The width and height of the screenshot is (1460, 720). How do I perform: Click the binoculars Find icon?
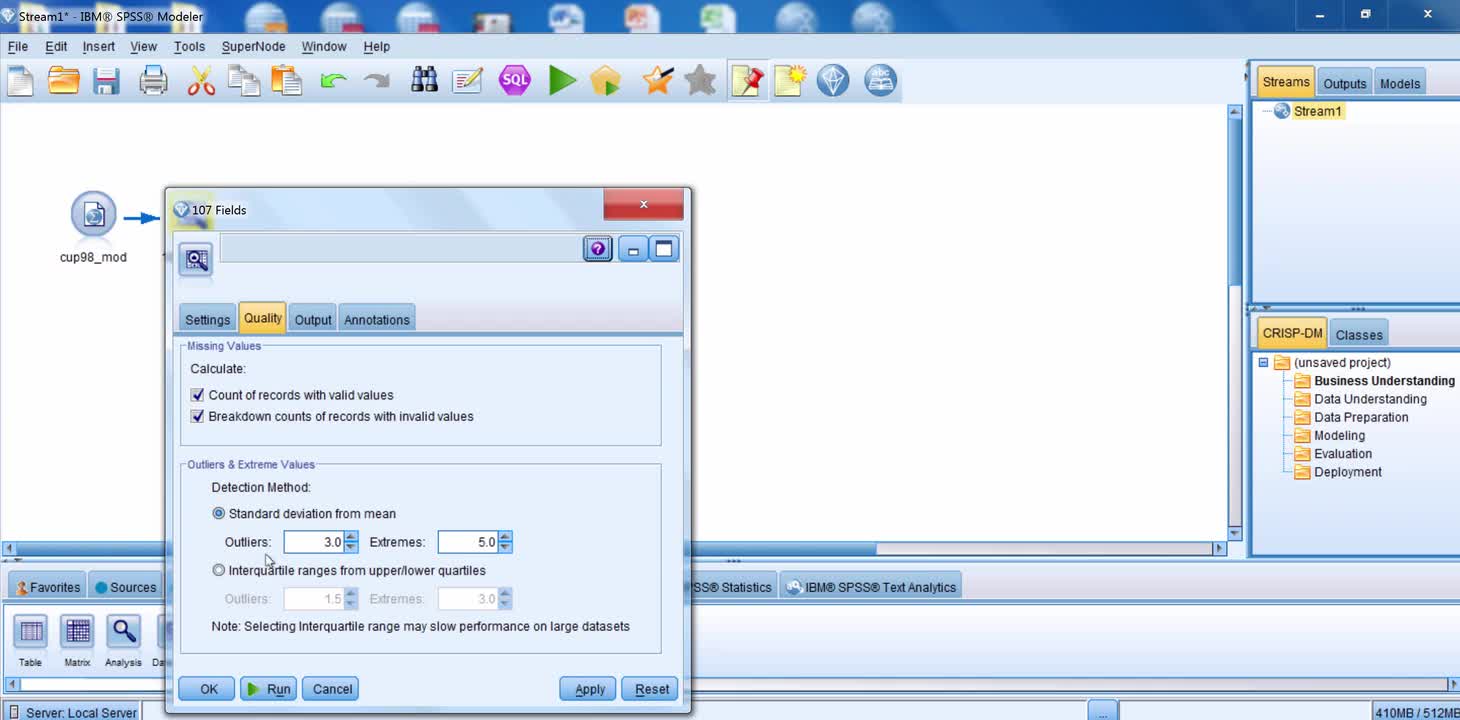click(424, 81)
